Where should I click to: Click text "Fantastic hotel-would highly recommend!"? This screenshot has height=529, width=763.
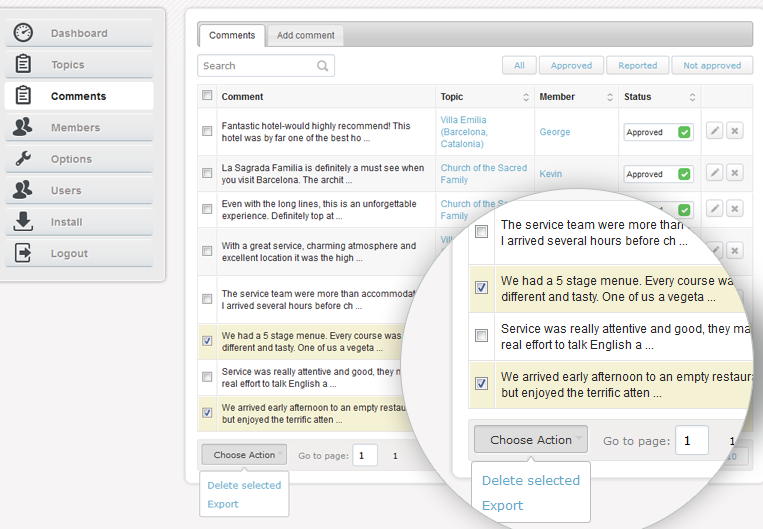306,126
